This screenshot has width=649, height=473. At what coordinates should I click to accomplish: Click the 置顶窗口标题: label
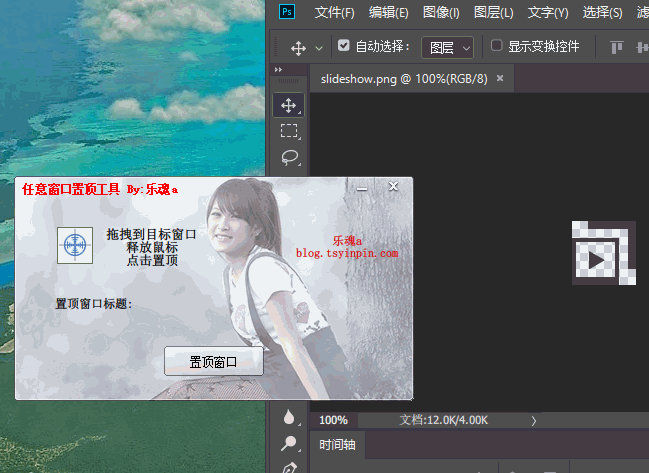(94, 304)
